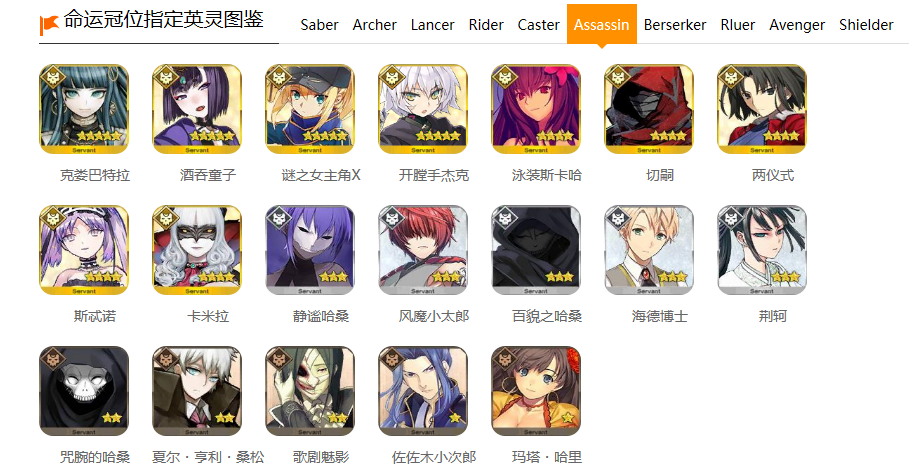
Task: Open the 开膛手杰克 portrait icon
Action: point(423,109)
